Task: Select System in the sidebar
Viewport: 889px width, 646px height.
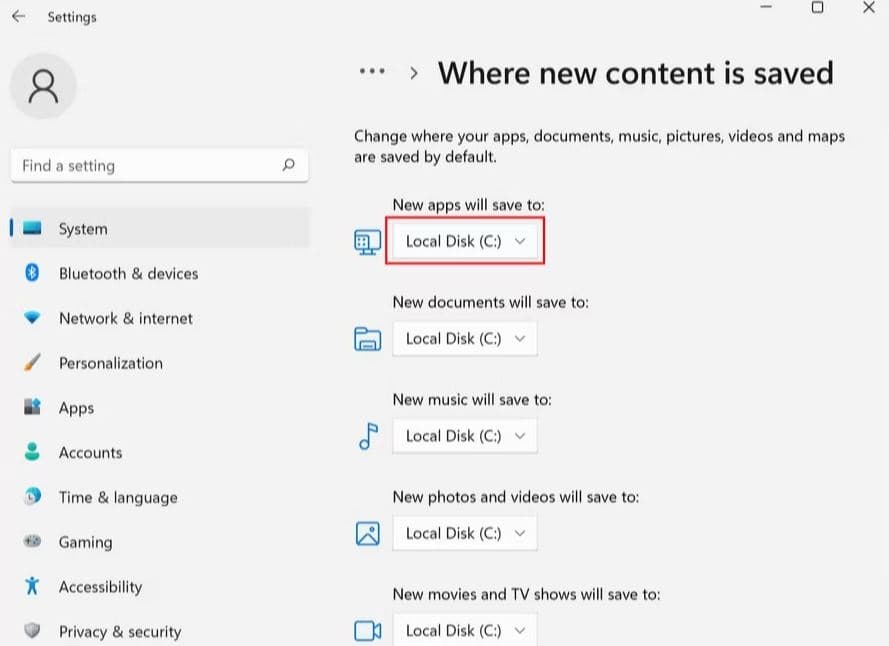Action: (x=82, y=229)
